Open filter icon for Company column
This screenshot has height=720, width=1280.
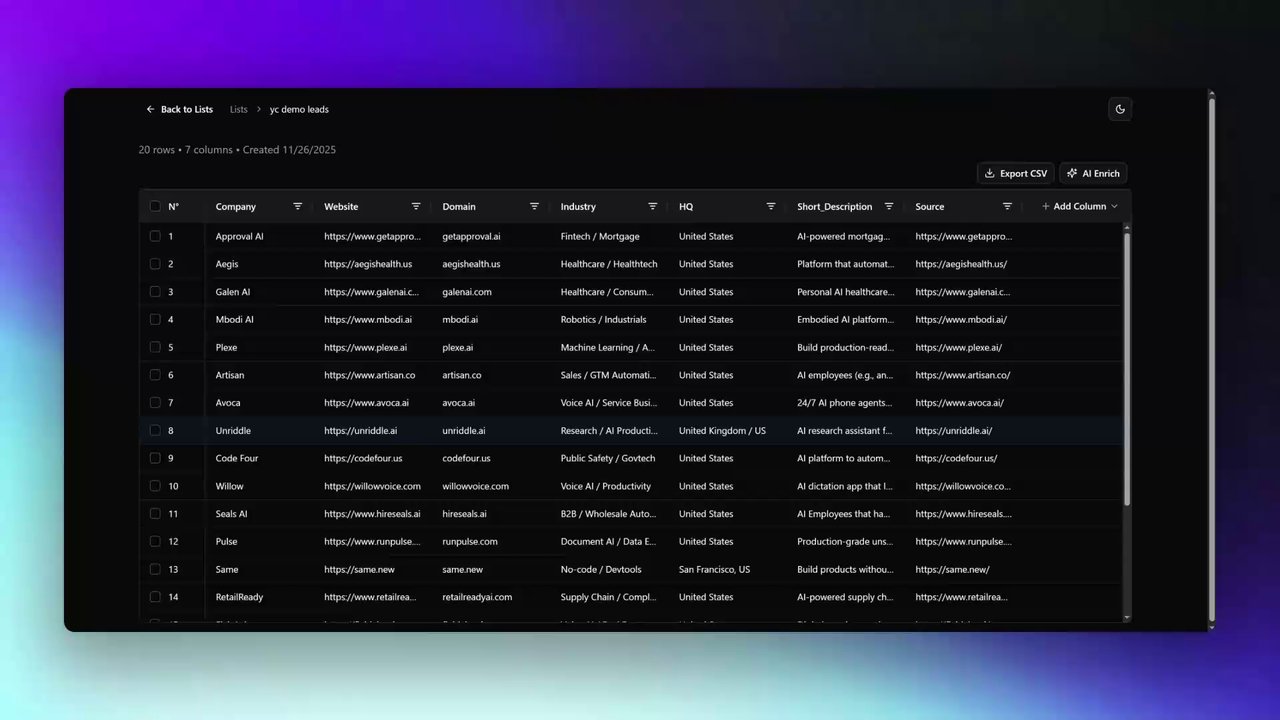[x=298, y=206]
